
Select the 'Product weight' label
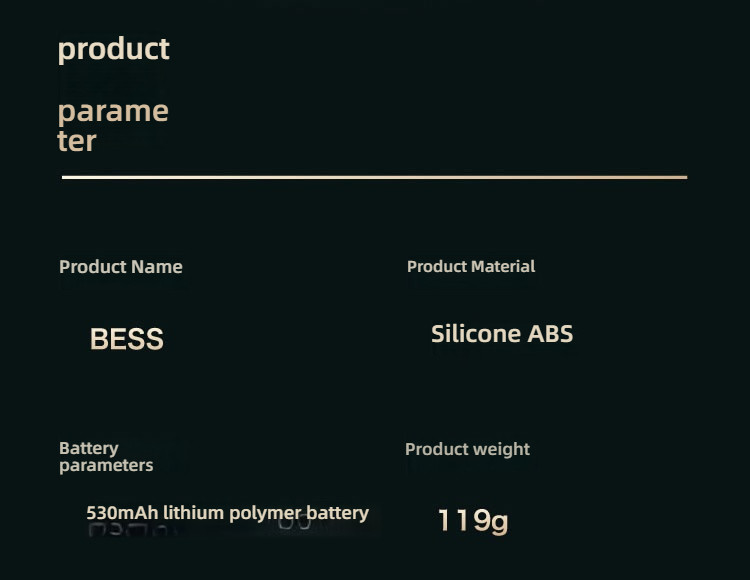tap(467, 449)
